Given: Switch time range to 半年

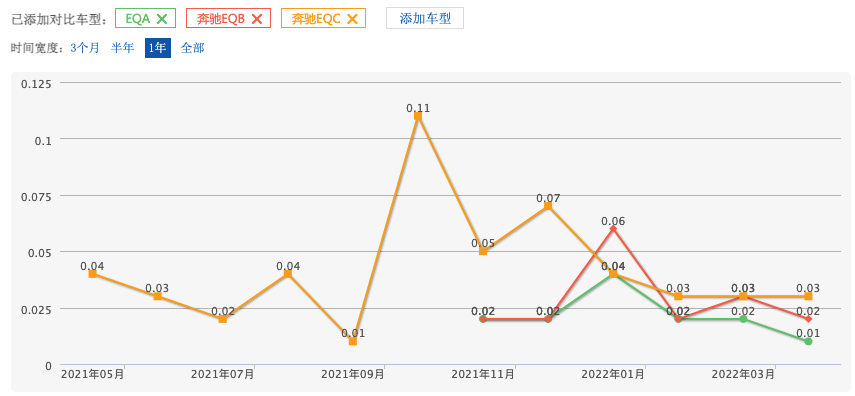Looking at the screenshot, I should pos(122,48).
